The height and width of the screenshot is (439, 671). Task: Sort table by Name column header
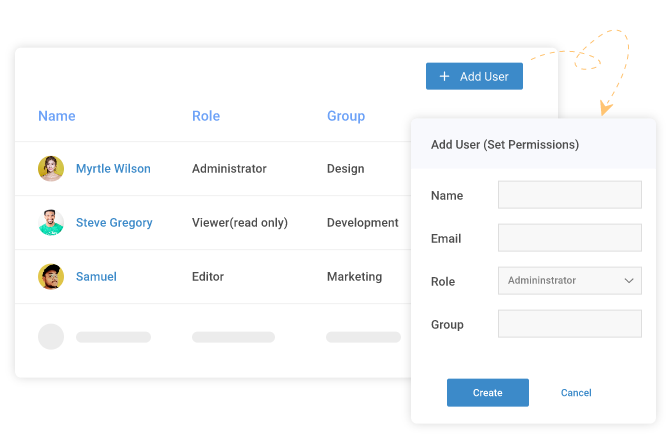click(57, 116)
